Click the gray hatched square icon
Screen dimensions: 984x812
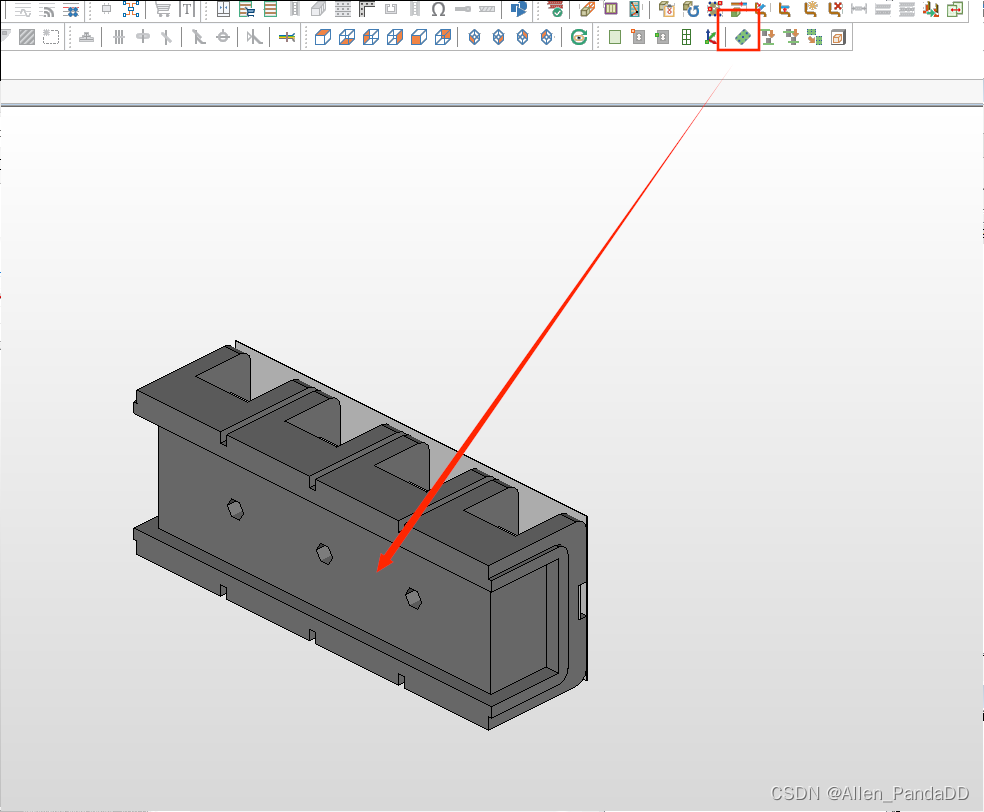pos(27,38)
